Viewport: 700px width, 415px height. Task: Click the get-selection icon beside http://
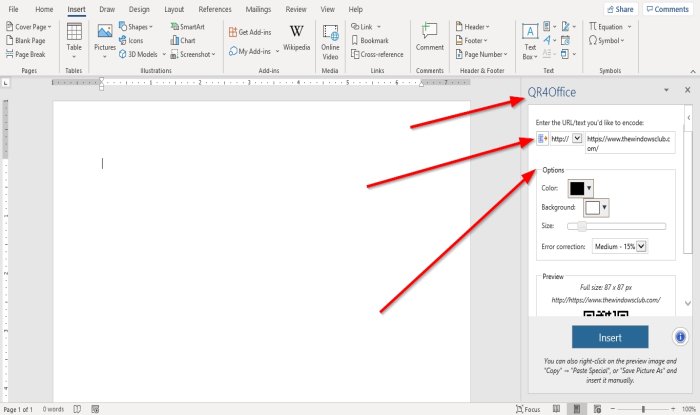click(x=542, y=138)
